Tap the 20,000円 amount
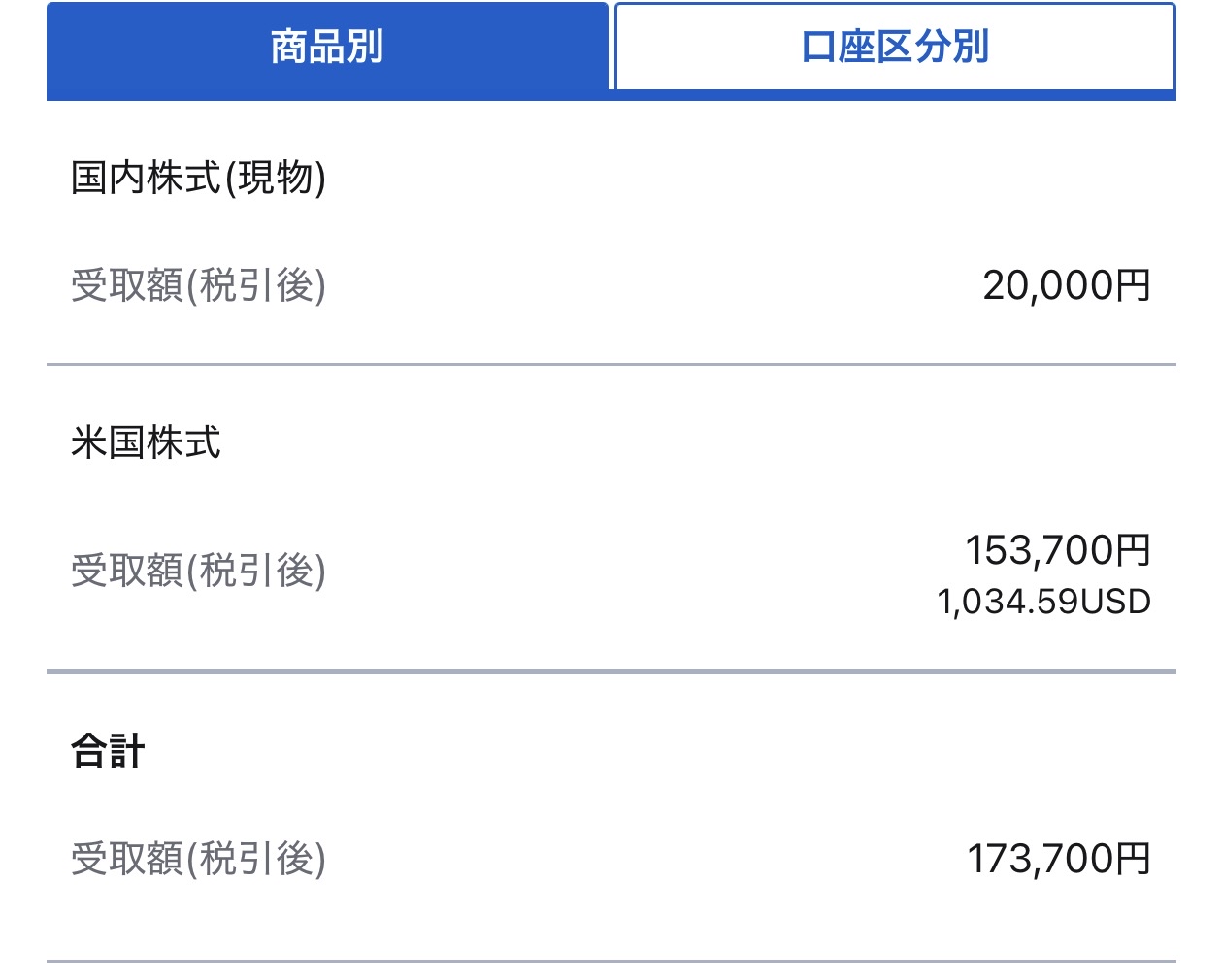 pyautogui.click(x=1066, y=285)
